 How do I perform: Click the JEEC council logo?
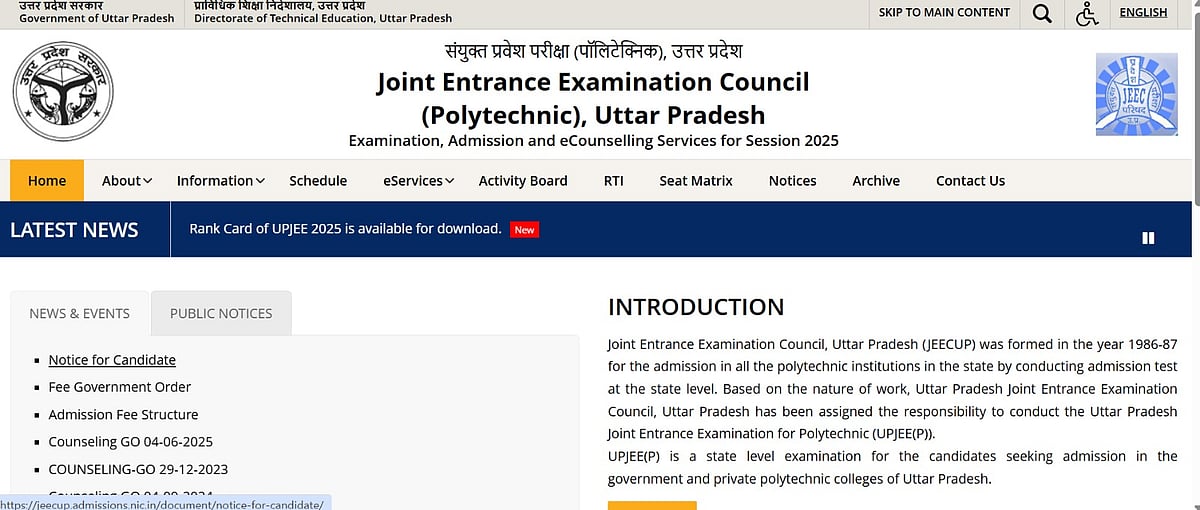click(1136, 95)
